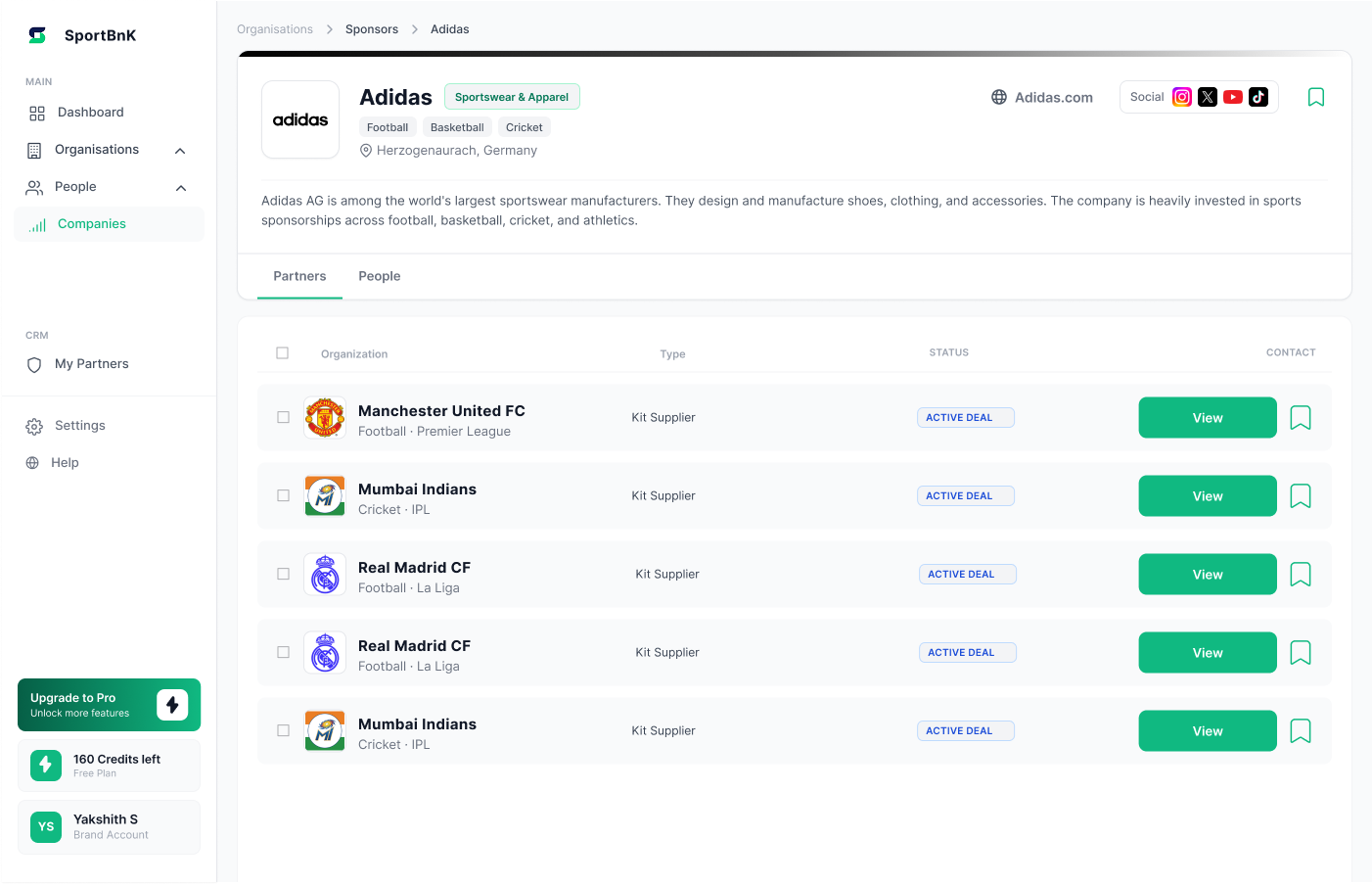Image resolution: width=1372 pixels, height=885 pixels.
Task: Click the Upgrade to Pro lightning icon
Action: coord(172,705)
